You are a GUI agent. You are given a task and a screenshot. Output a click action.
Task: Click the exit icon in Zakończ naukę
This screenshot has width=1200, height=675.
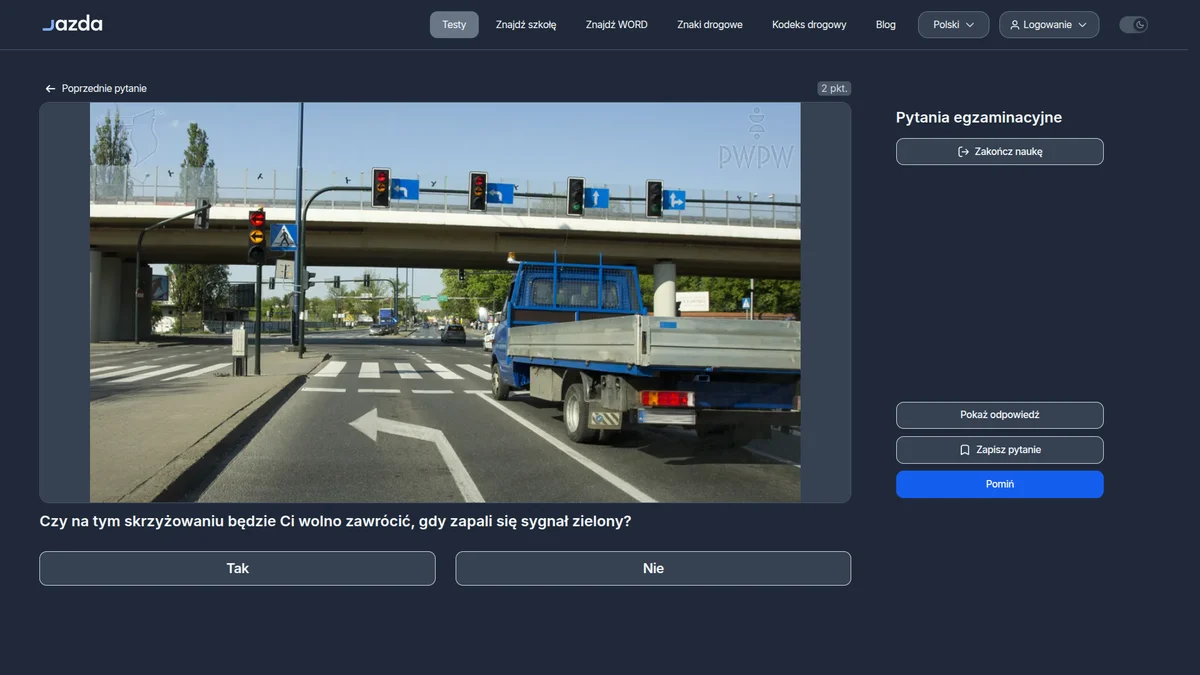tap(963, 152)
